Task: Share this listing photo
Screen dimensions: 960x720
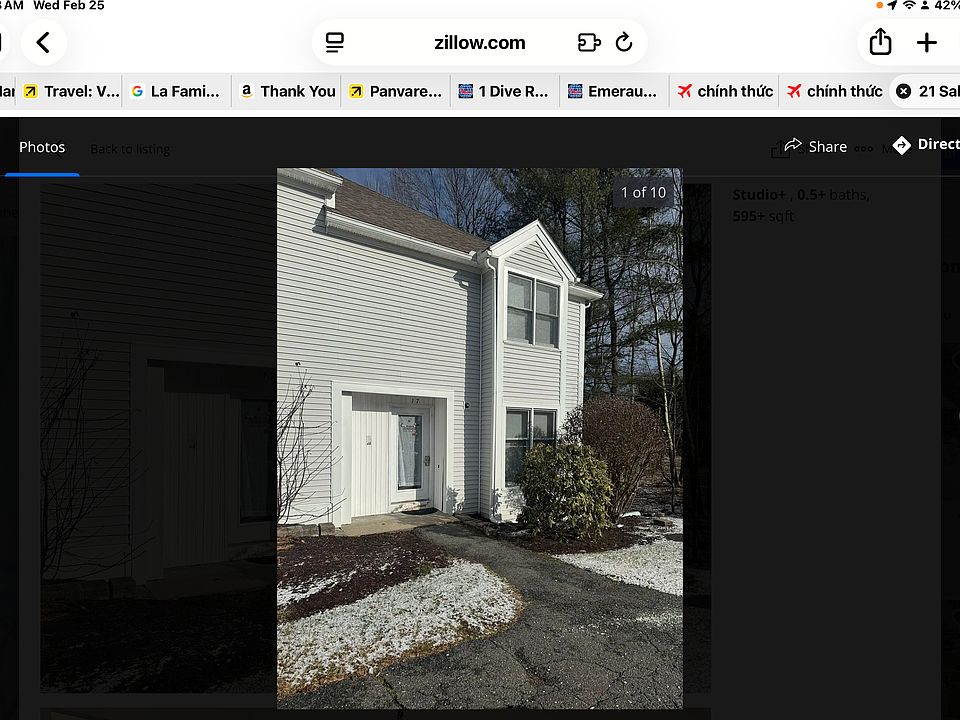Action: click(816, 146)
